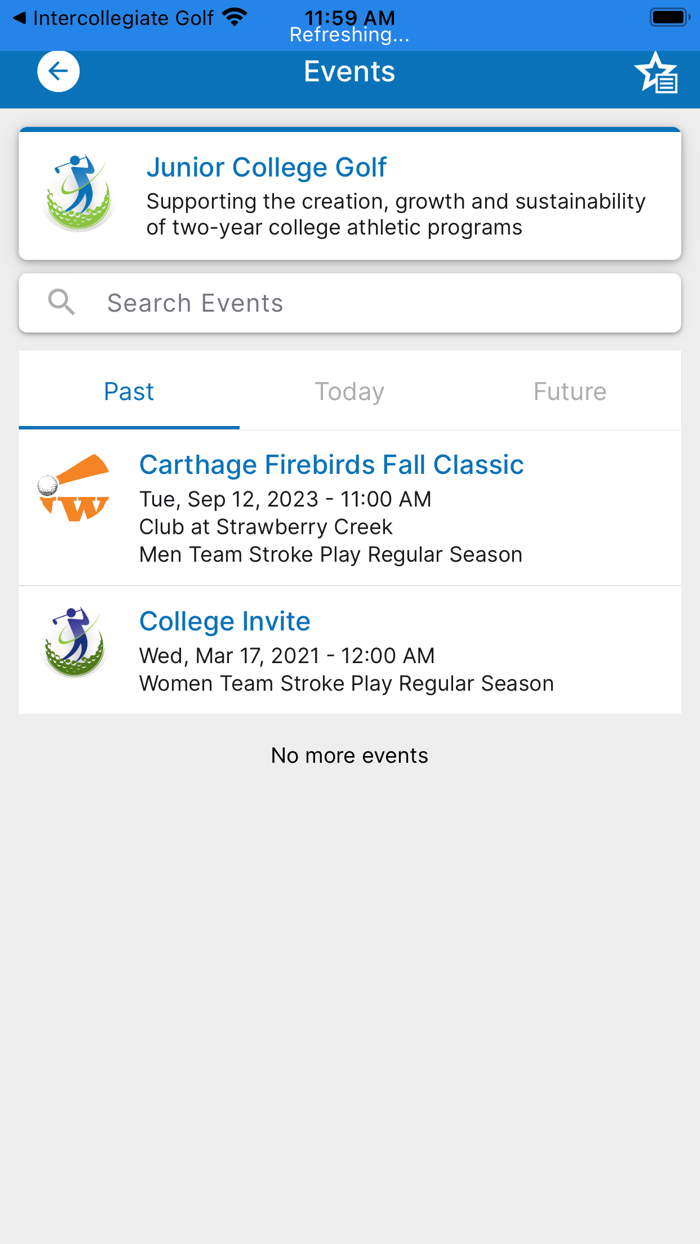Tap the Refreshing status message
Screen dimensions: 700x1244
coord(349,34)
